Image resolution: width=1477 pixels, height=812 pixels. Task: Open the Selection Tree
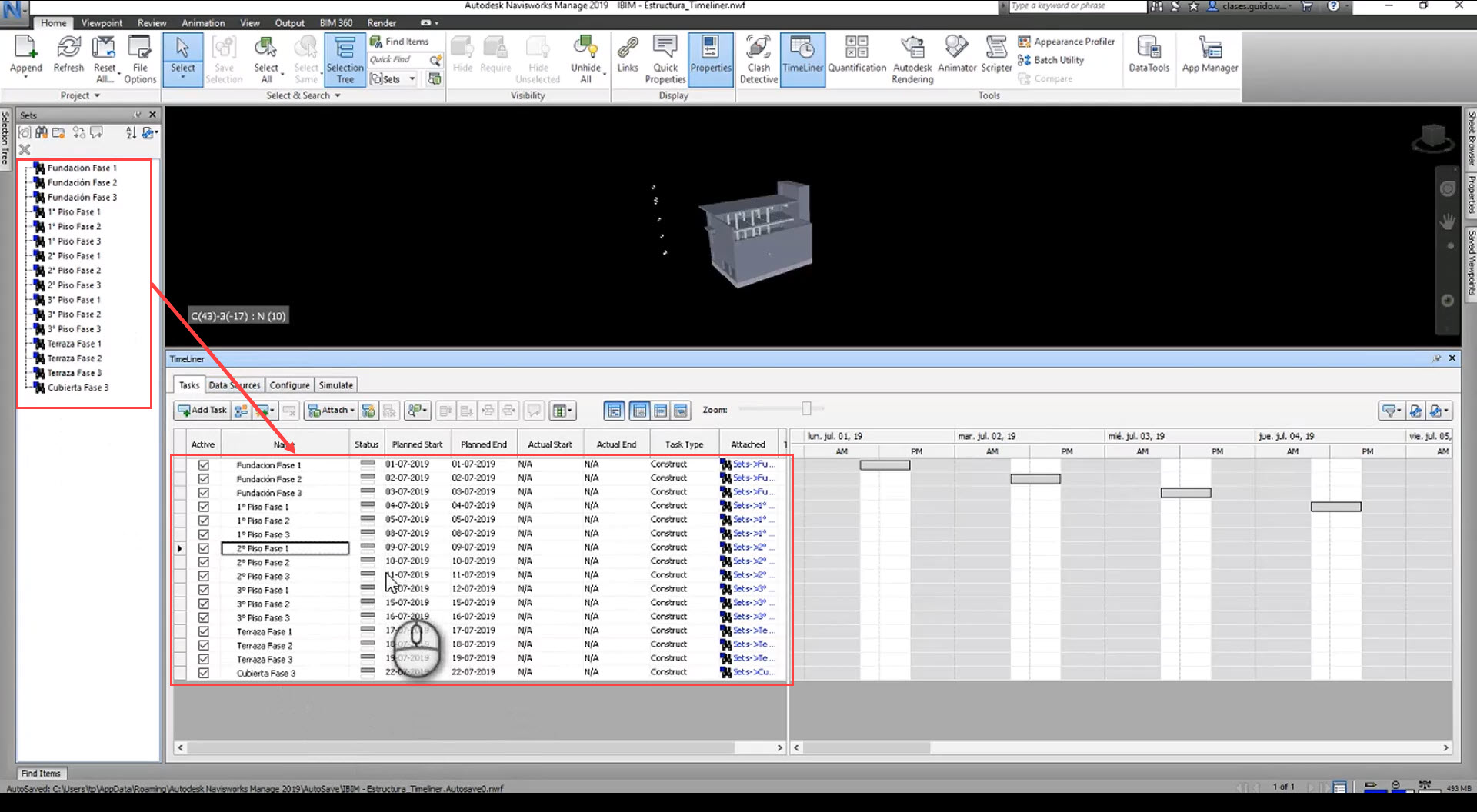tap(345, 59)
